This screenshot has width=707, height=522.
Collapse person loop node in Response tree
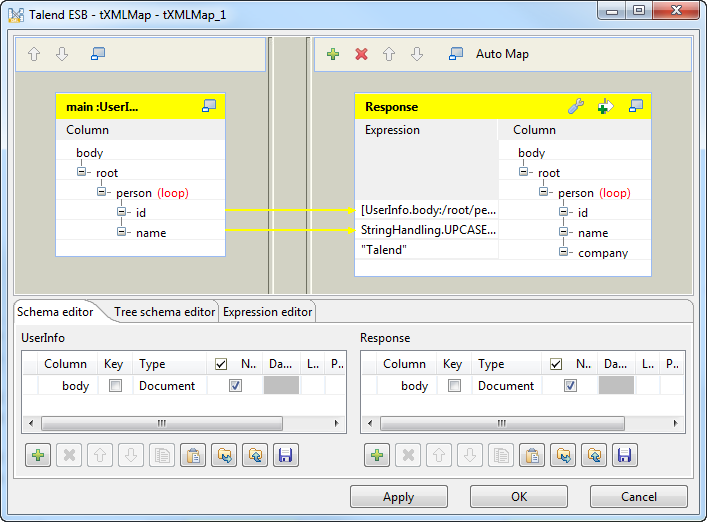click(543, 192)
